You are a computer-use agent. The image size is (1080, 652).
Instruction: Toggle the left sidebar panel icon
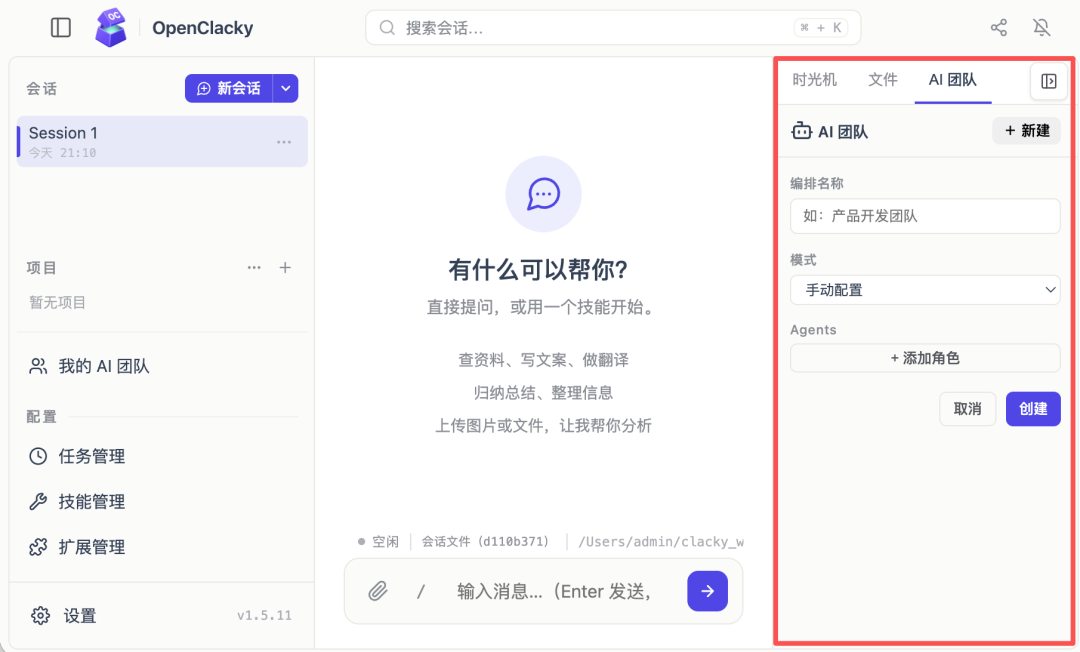61,28
